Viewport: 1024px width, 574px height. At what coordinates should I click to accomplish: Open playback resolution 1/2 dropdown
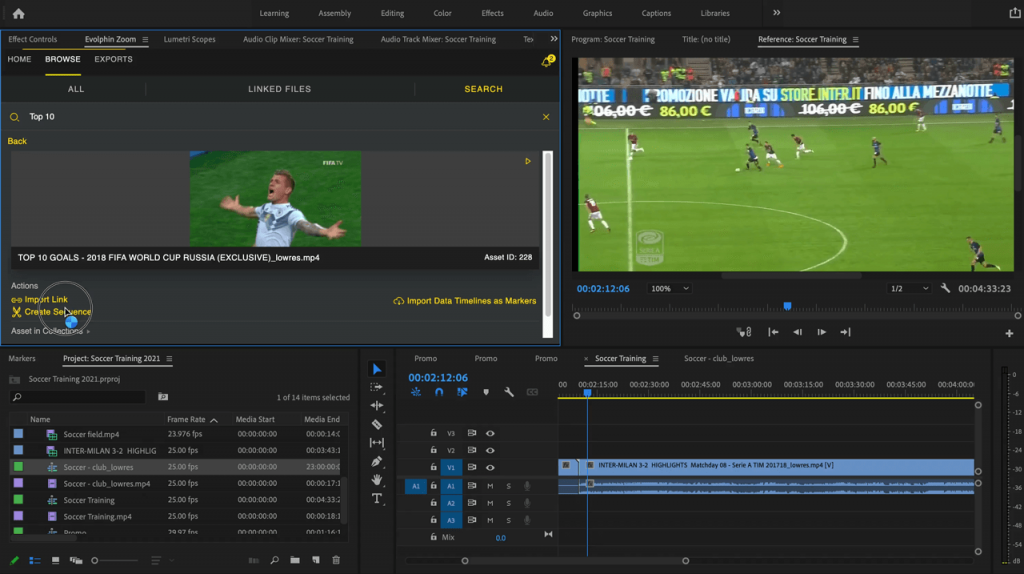point(909,289)
